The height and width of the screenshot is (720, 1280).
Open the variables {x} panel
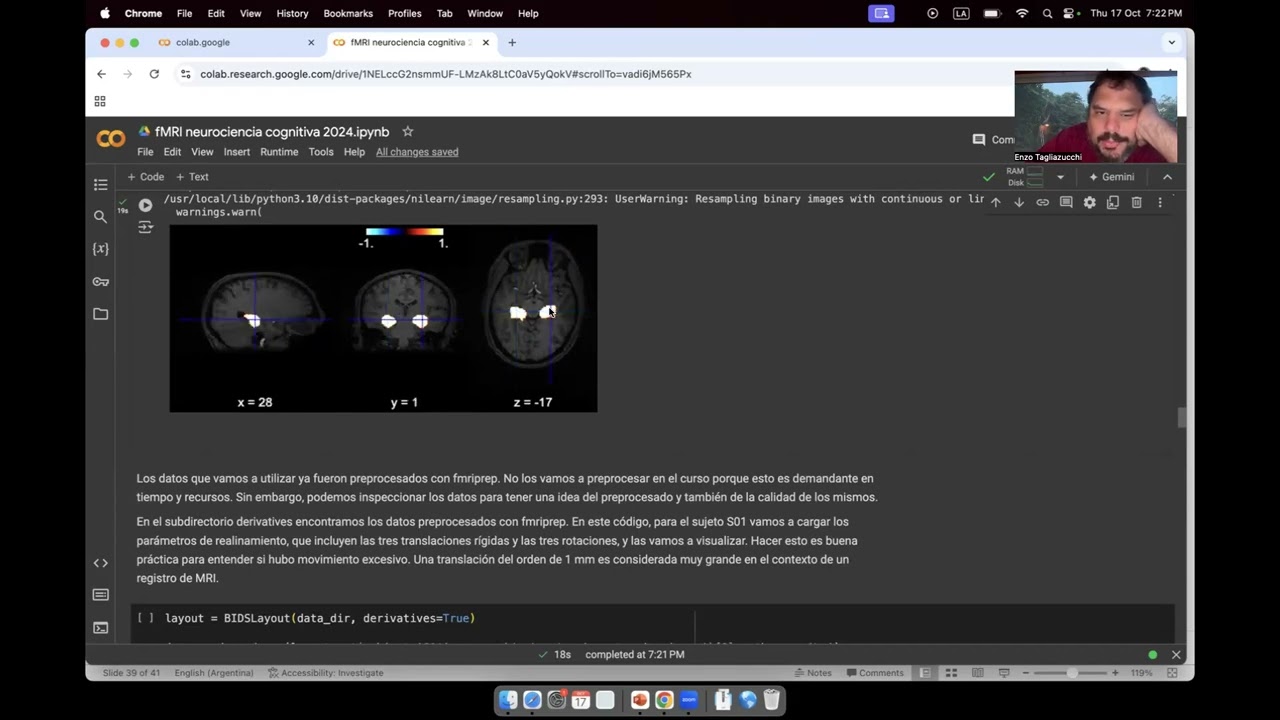tap(100, 249)
